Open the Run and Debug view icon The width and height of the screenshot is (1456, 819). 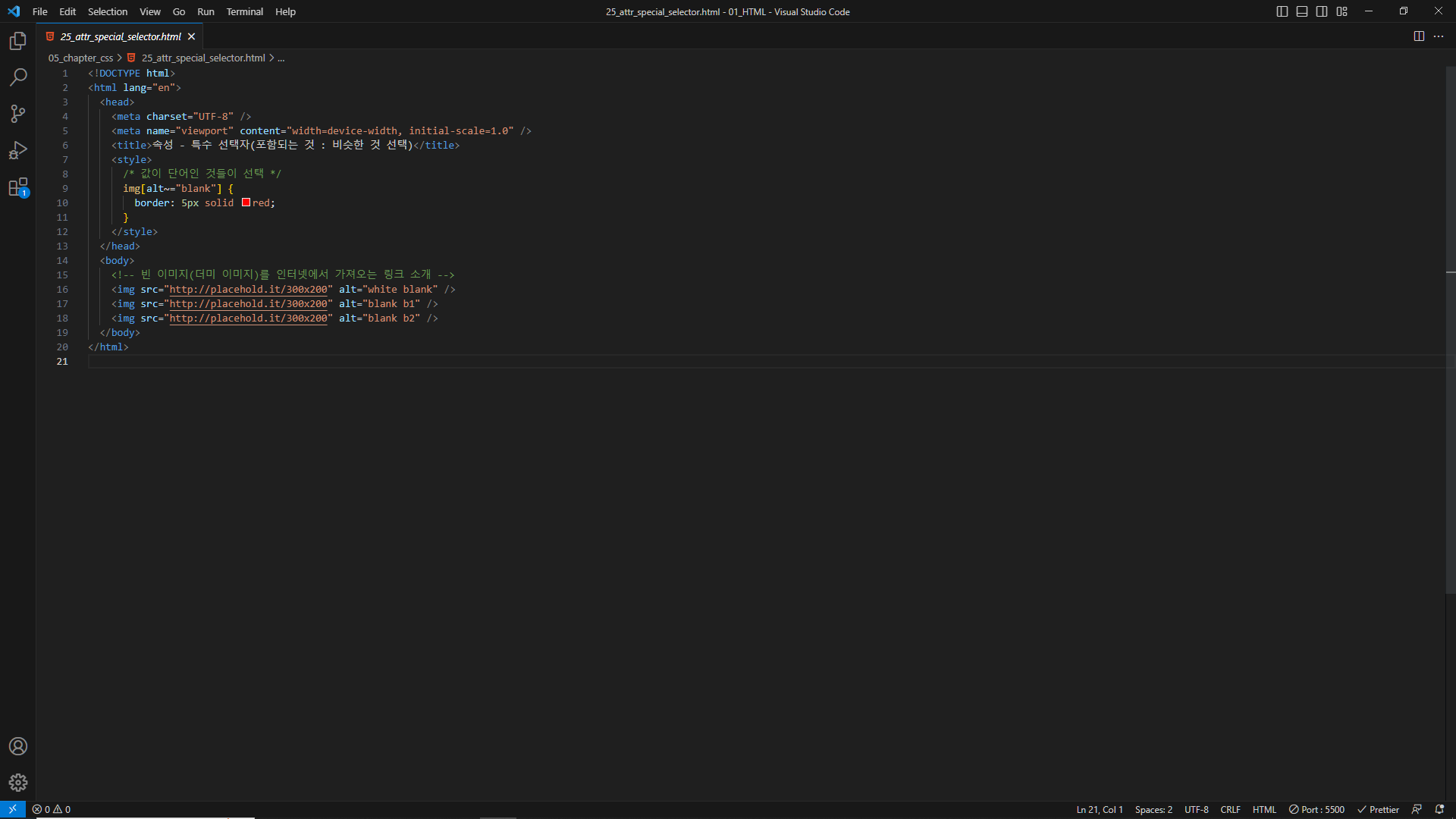pos(18,150)
